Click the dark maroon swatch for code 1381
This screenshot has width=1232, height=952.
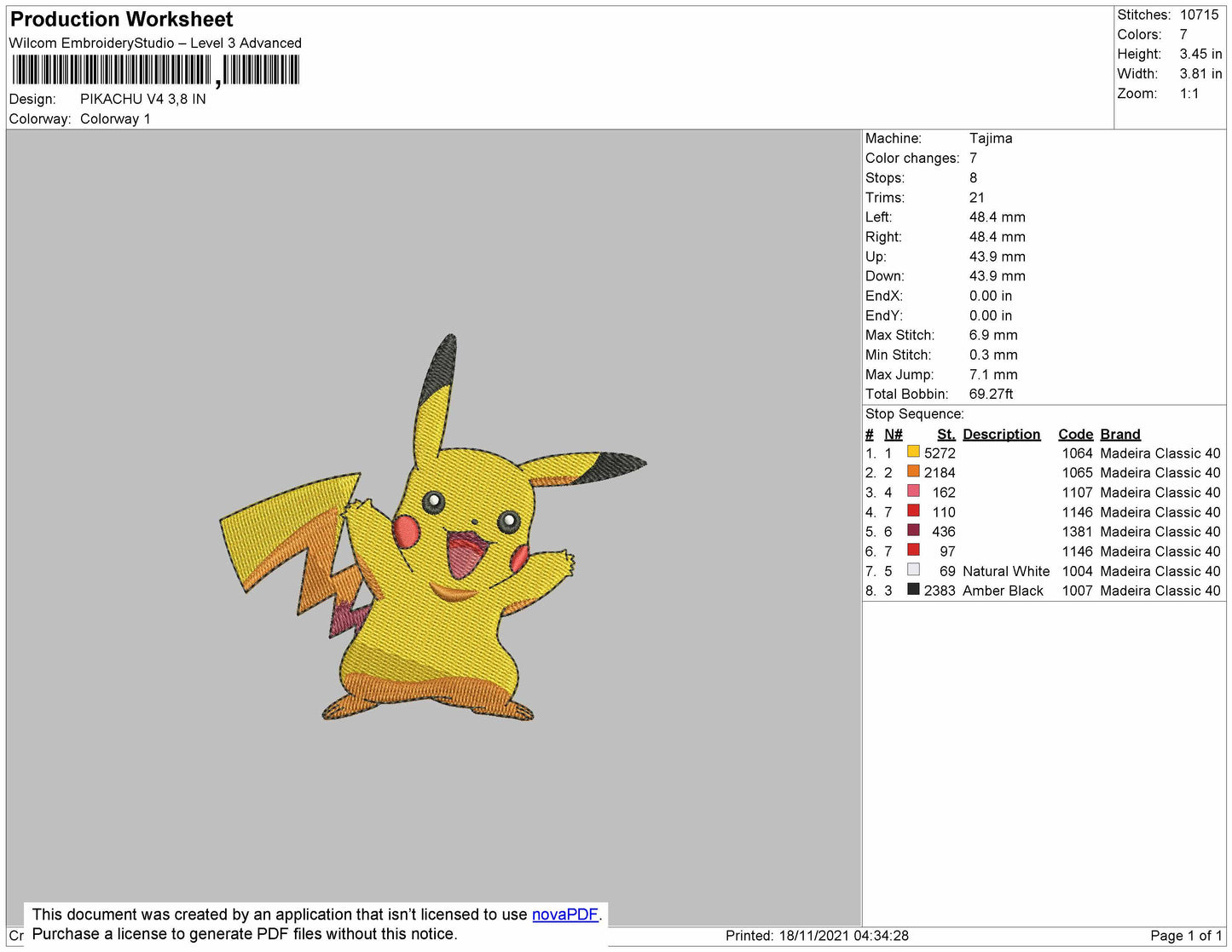tap(913, 530)
